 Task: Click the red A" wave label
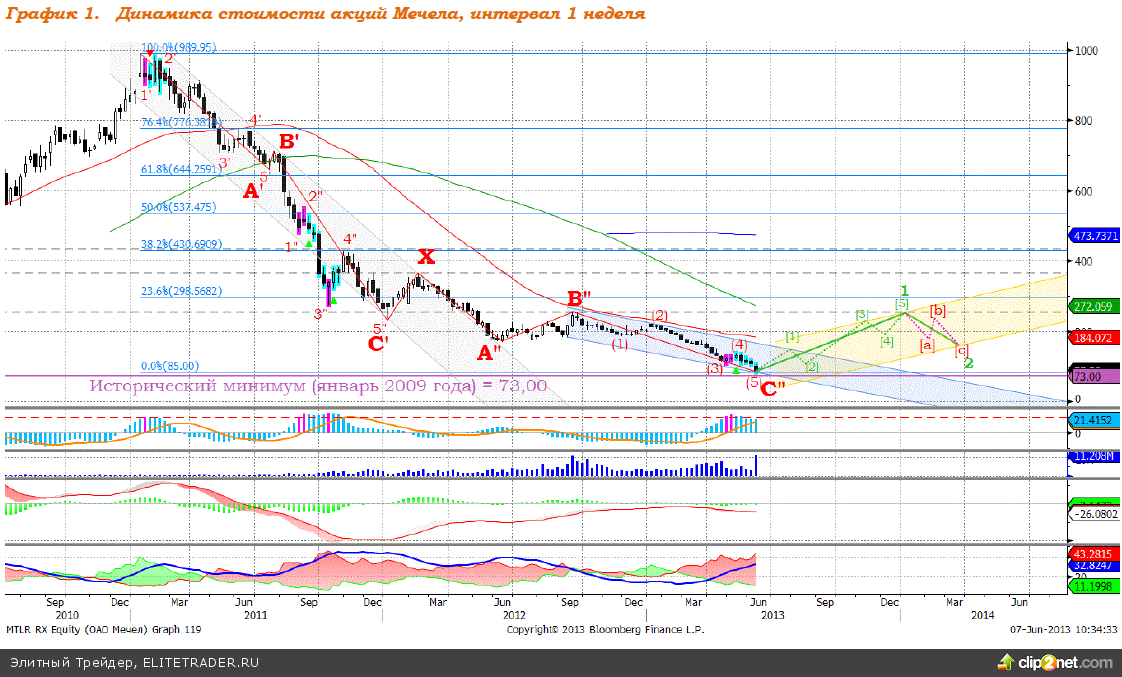490,352
